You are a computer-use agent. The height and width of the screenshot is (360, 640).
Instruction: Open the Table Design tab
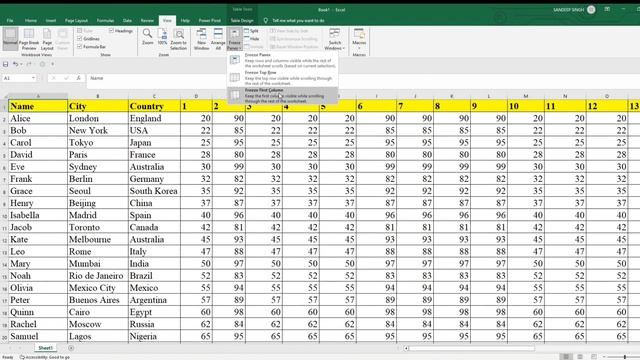242,20
